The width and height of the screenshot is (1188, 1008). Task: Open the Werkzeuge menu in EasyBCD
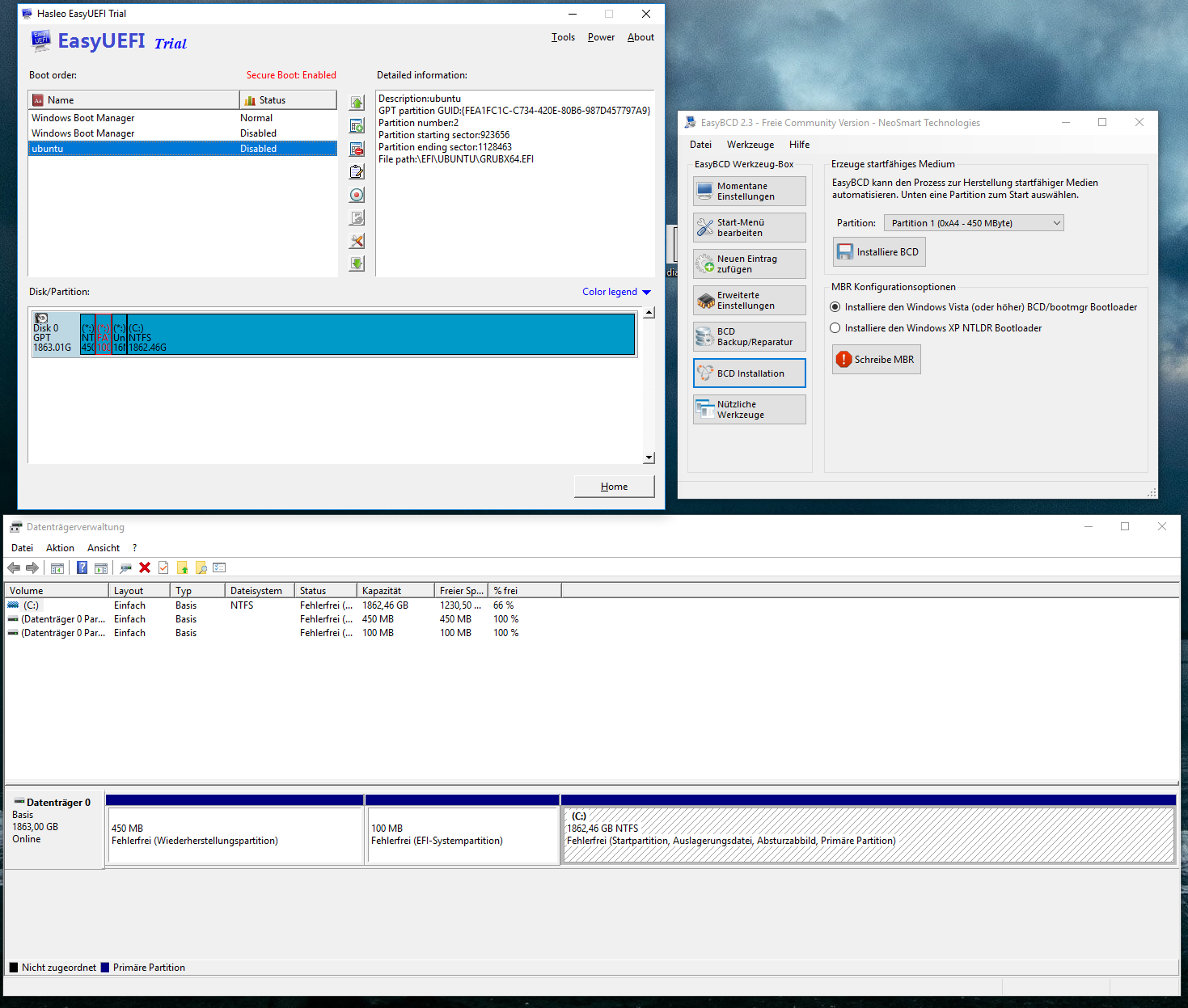[x=750, y=145]
